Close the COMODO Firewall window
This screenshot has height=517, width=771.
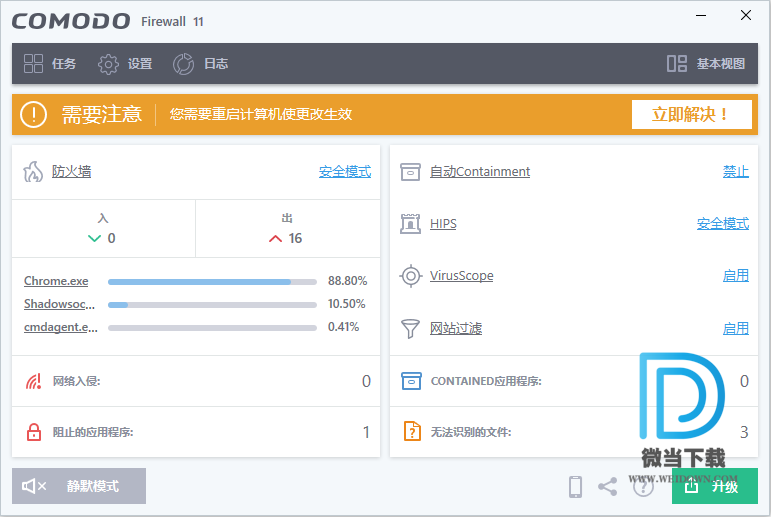click(746, 16)
